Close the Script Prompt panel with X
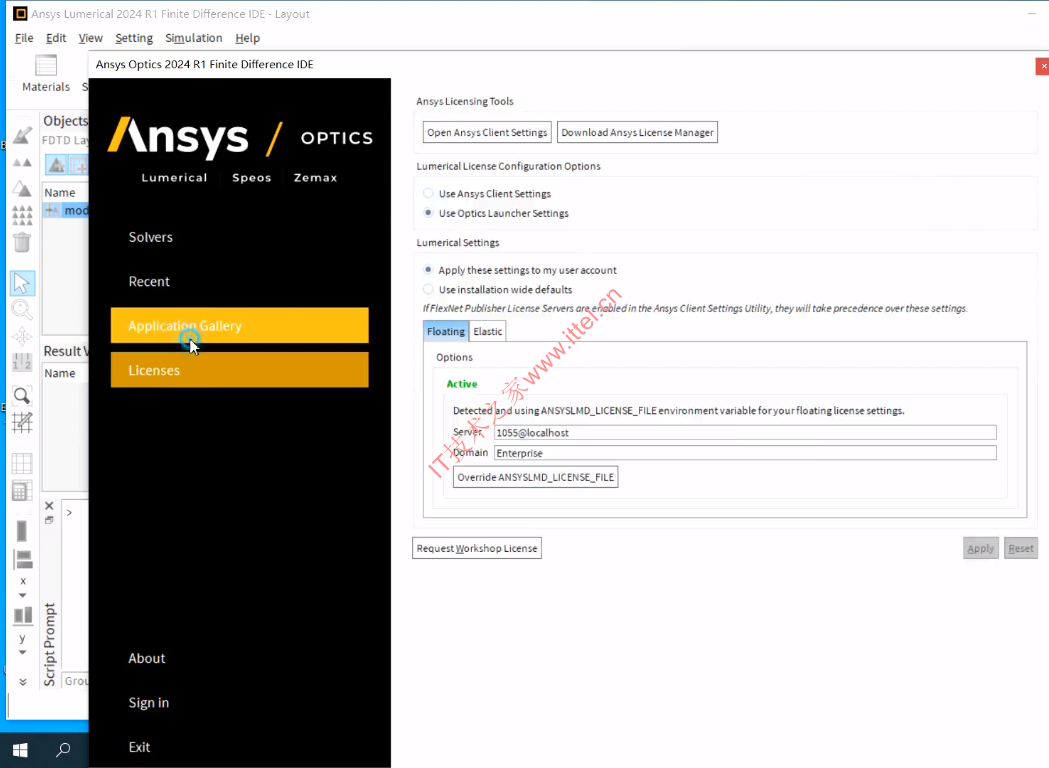1049x768 pixels. click(49, 506)
